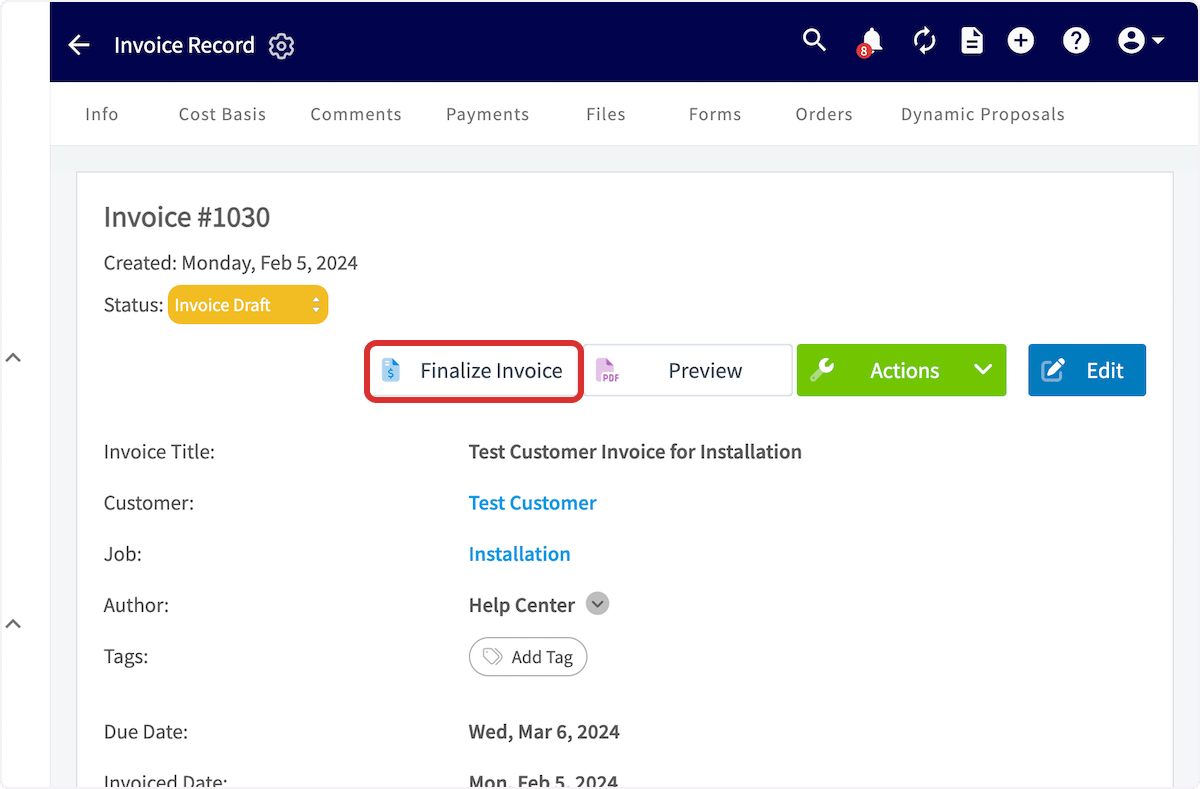Open the Forms tab
The image size is (1200, 789).
click(x=715, y=114)
